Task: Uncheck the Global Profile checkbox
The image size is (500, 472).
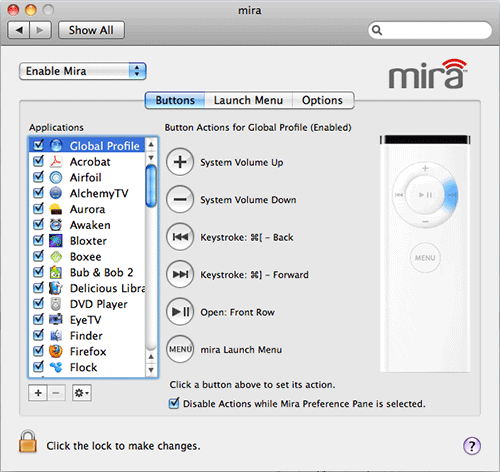Action: (x=39, y=145)
